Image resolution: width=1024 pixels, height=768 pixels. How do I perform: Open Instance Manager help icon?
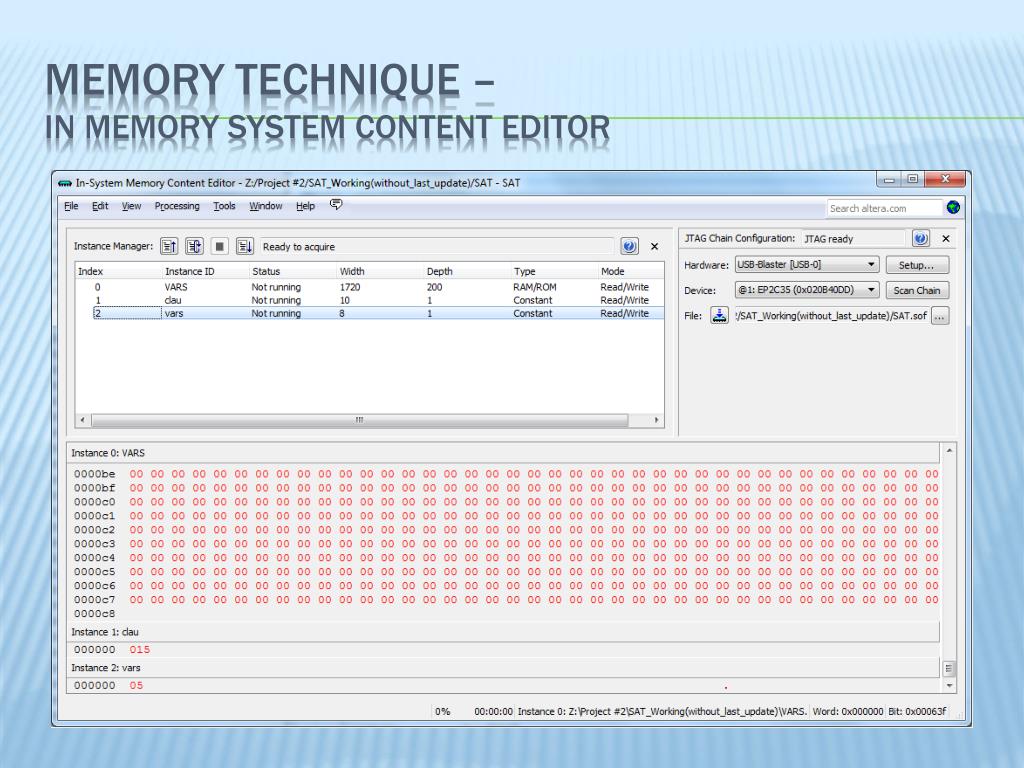[629, 246]
